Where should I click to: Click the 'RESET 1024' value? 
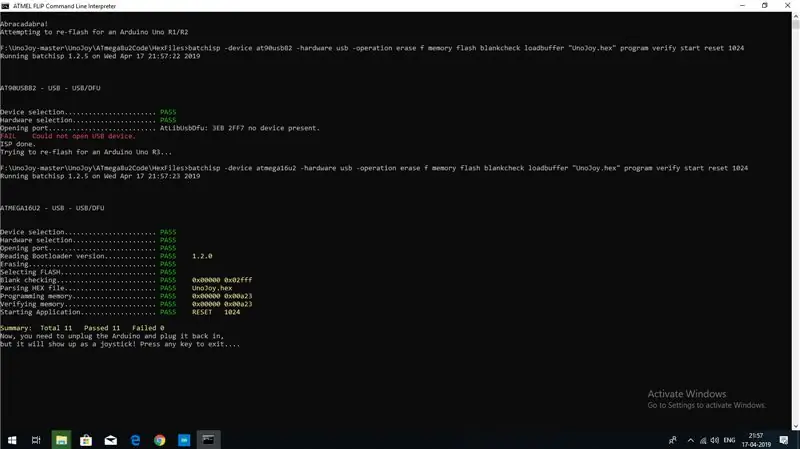216,312
